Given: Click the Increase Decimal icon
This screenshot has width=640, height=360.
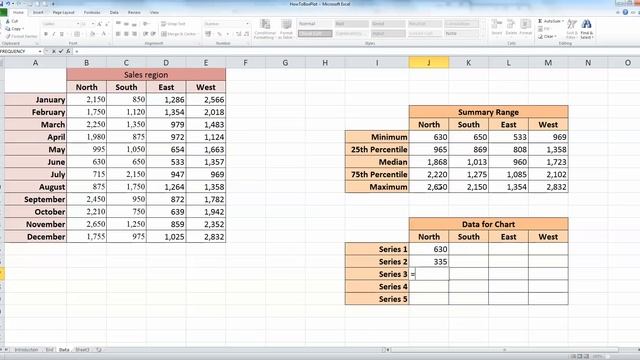Looking at the screenshot, I should tap(239, 34).
